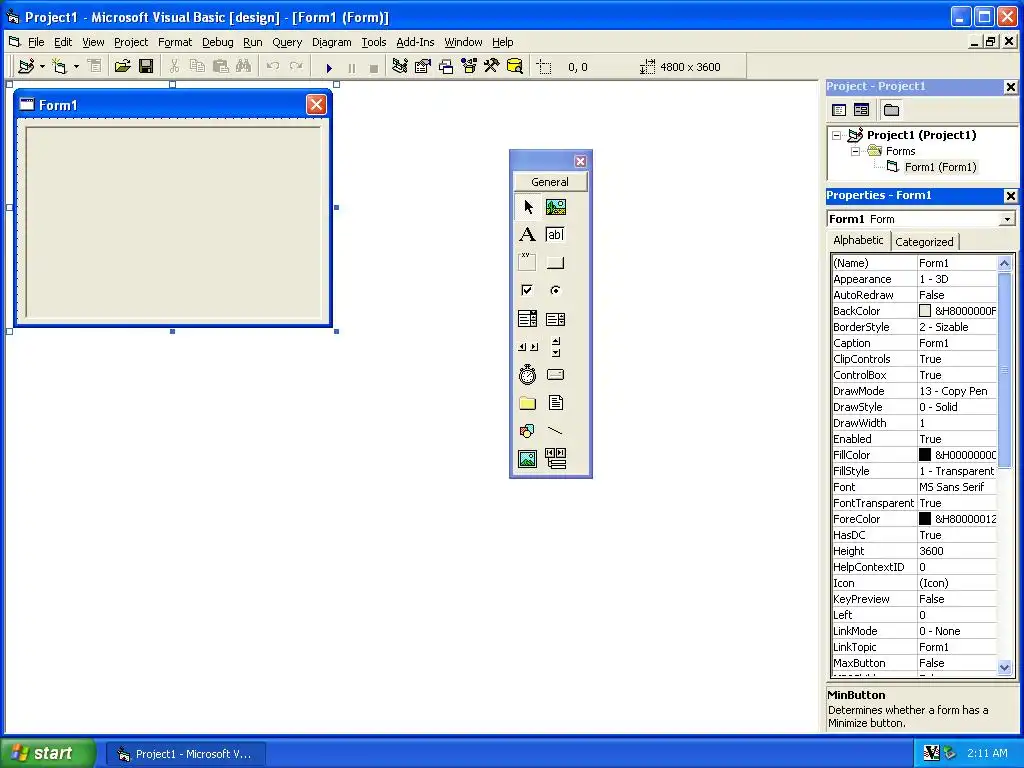
Task: Switch to the Alphabetic tab
Action: point(858,240)
